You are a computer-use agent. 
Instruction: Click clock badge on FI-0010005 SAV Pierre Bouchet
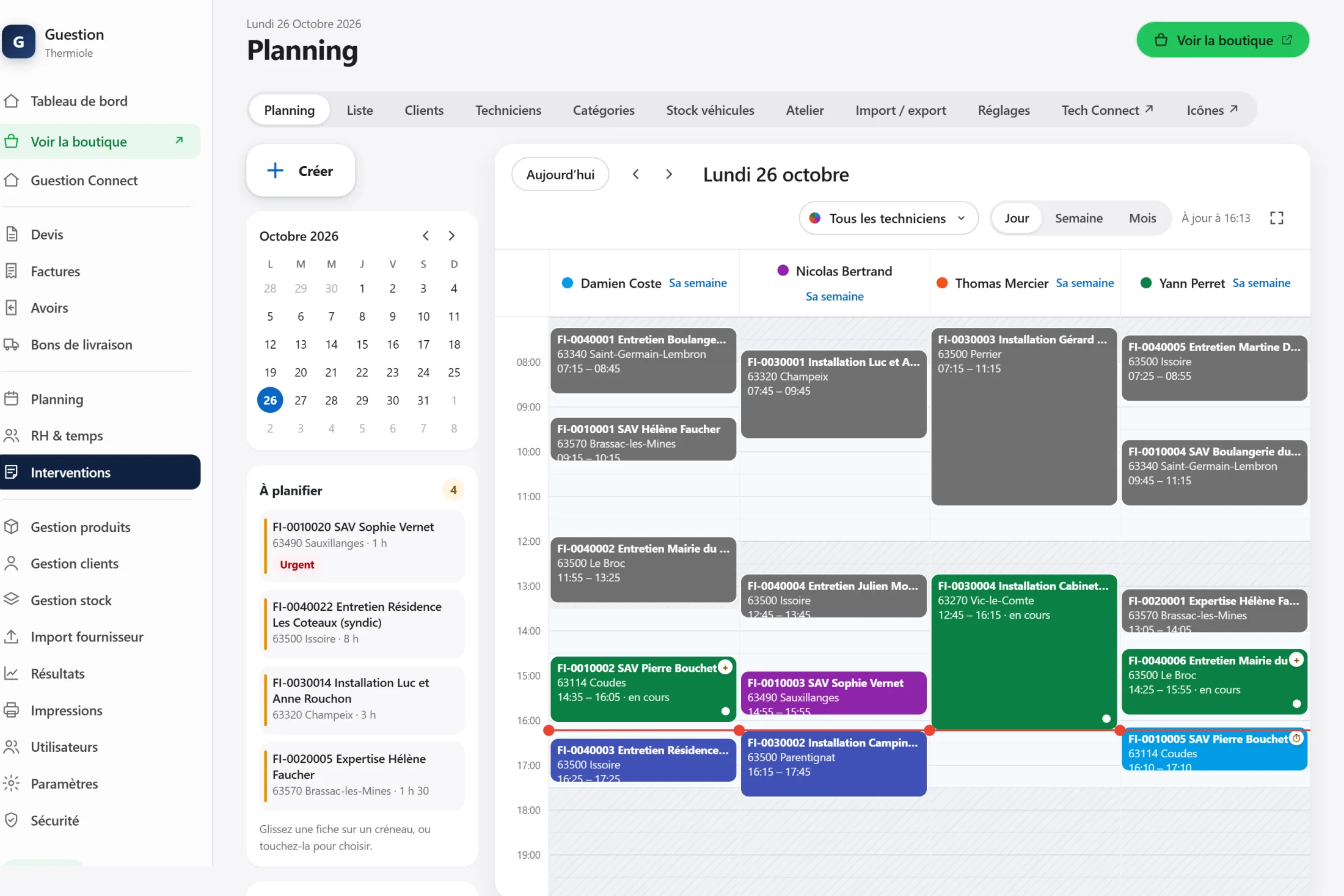[1296, 738]
